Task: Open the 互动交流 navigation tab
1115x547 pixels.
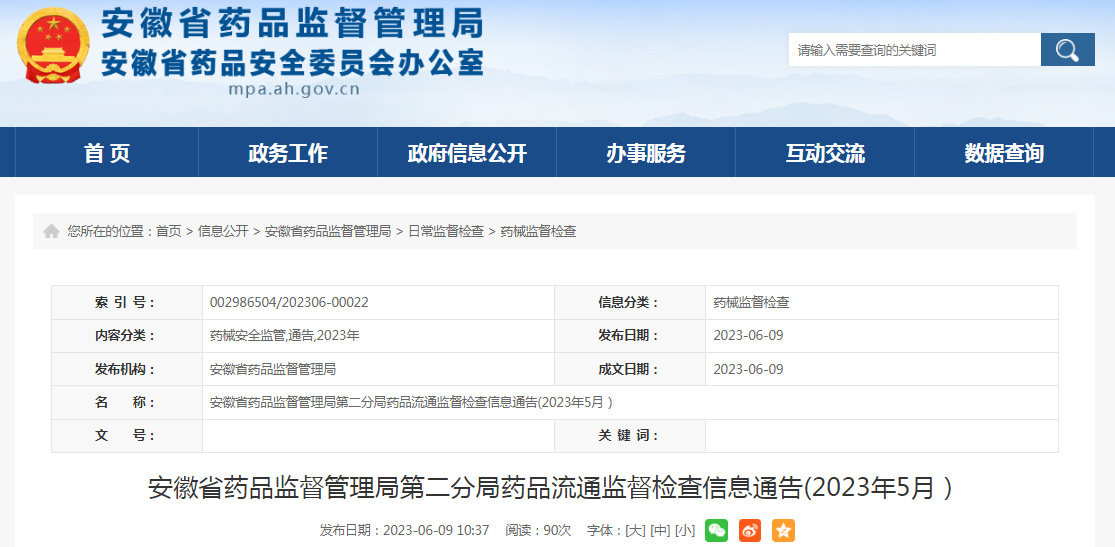Action: pos(825,152)
